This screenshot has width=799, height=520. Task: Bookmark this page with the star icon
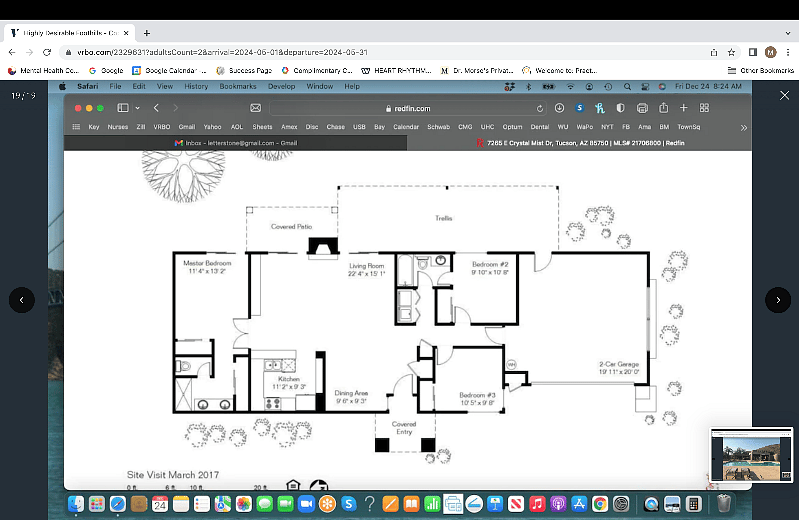[x=731, y=52]
